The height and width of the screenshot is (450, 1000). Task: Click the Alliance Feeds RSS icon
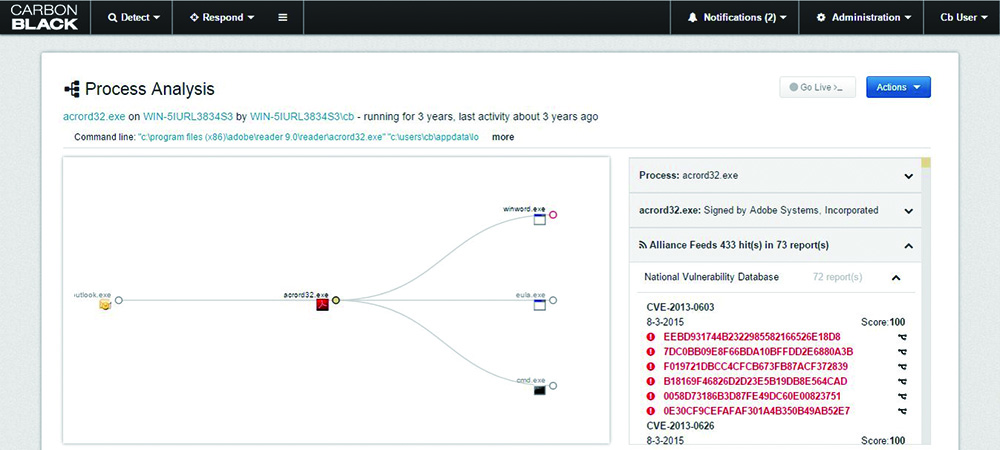tap(643, 245)
